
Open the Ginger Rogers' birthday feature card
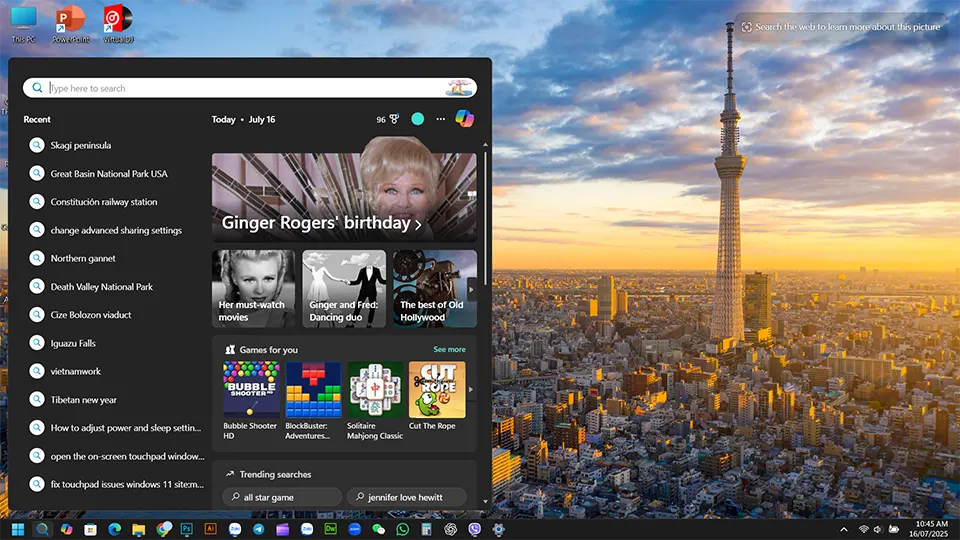coord(344,197)
